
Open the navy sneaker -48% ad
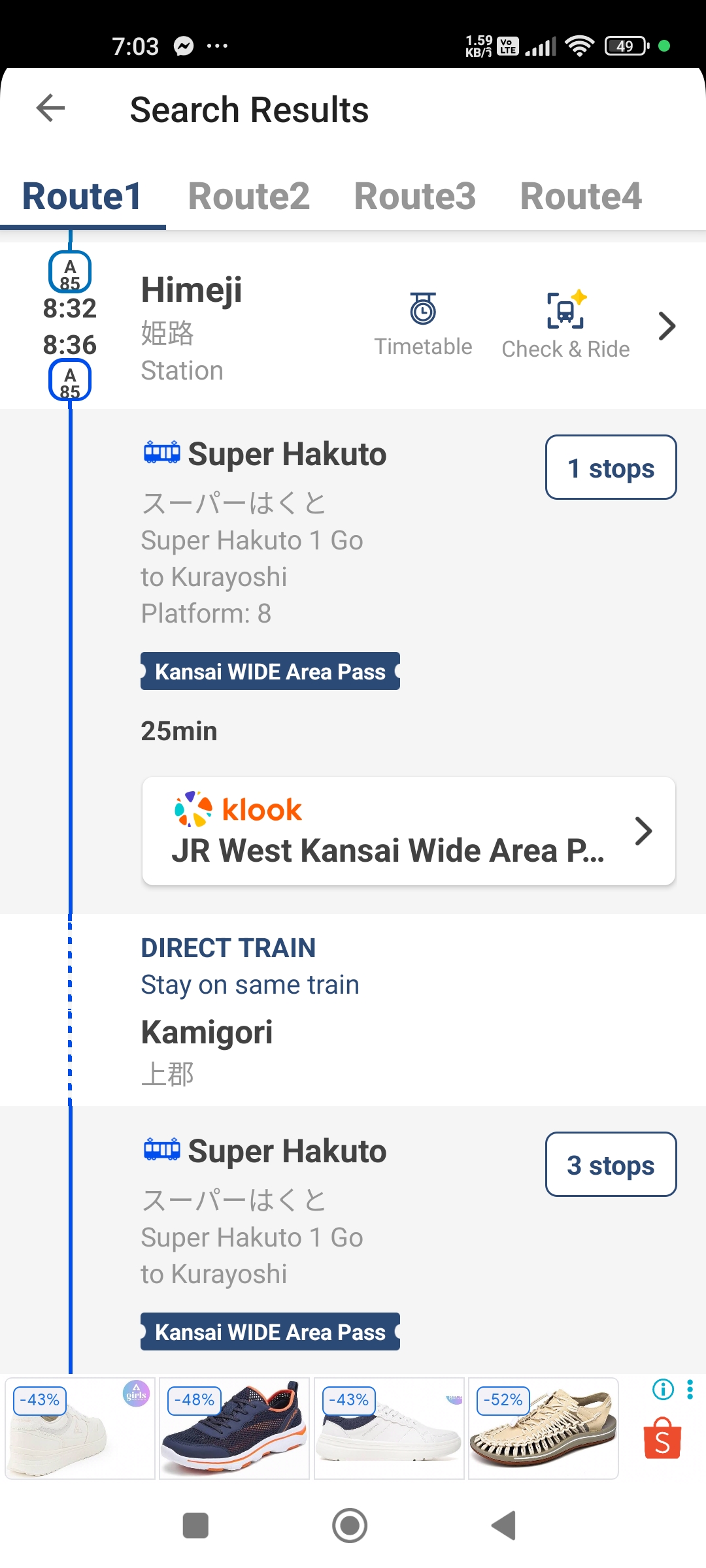pos(235,1428)
